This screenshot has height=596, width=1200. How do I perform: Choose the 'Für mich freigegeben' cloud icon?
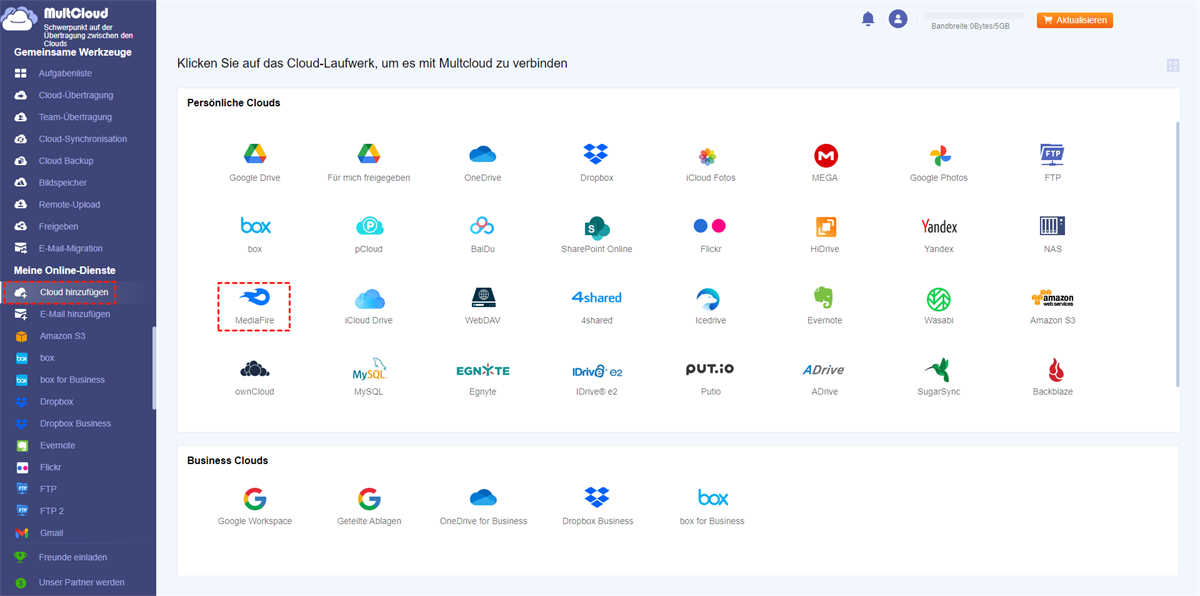click(x=369, y=155)
